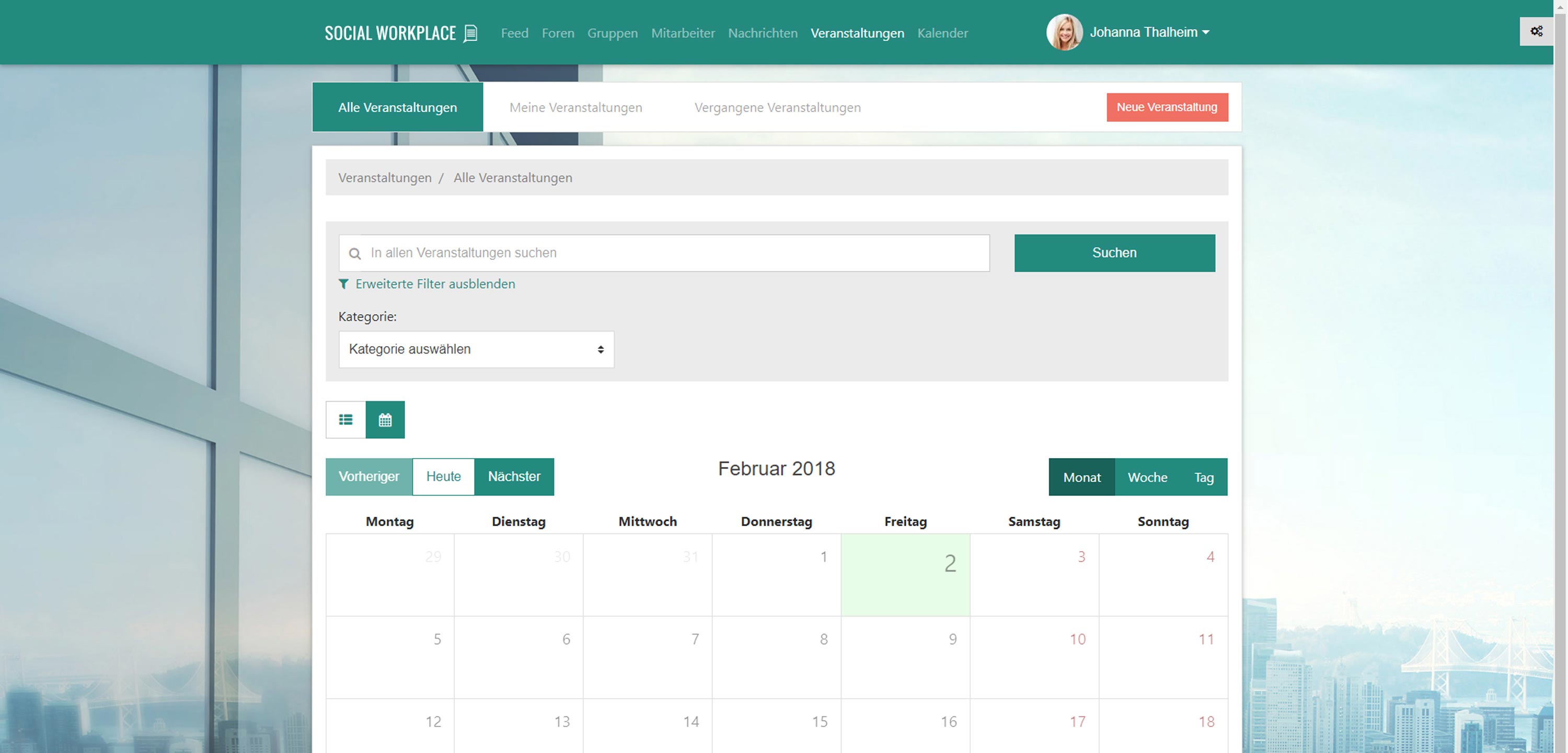This screenshot has height=753, width=1568.
Task: Click Johanna Thalheim's profile avatar
Action: [x=1064, y=32]
